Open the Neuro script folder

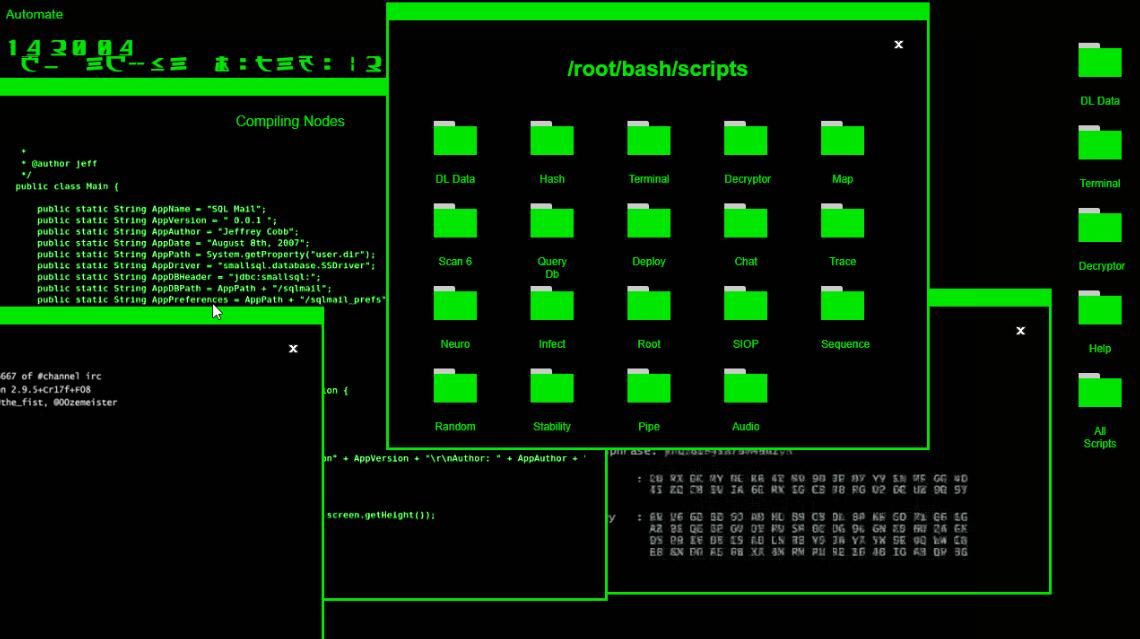(455, 303)
